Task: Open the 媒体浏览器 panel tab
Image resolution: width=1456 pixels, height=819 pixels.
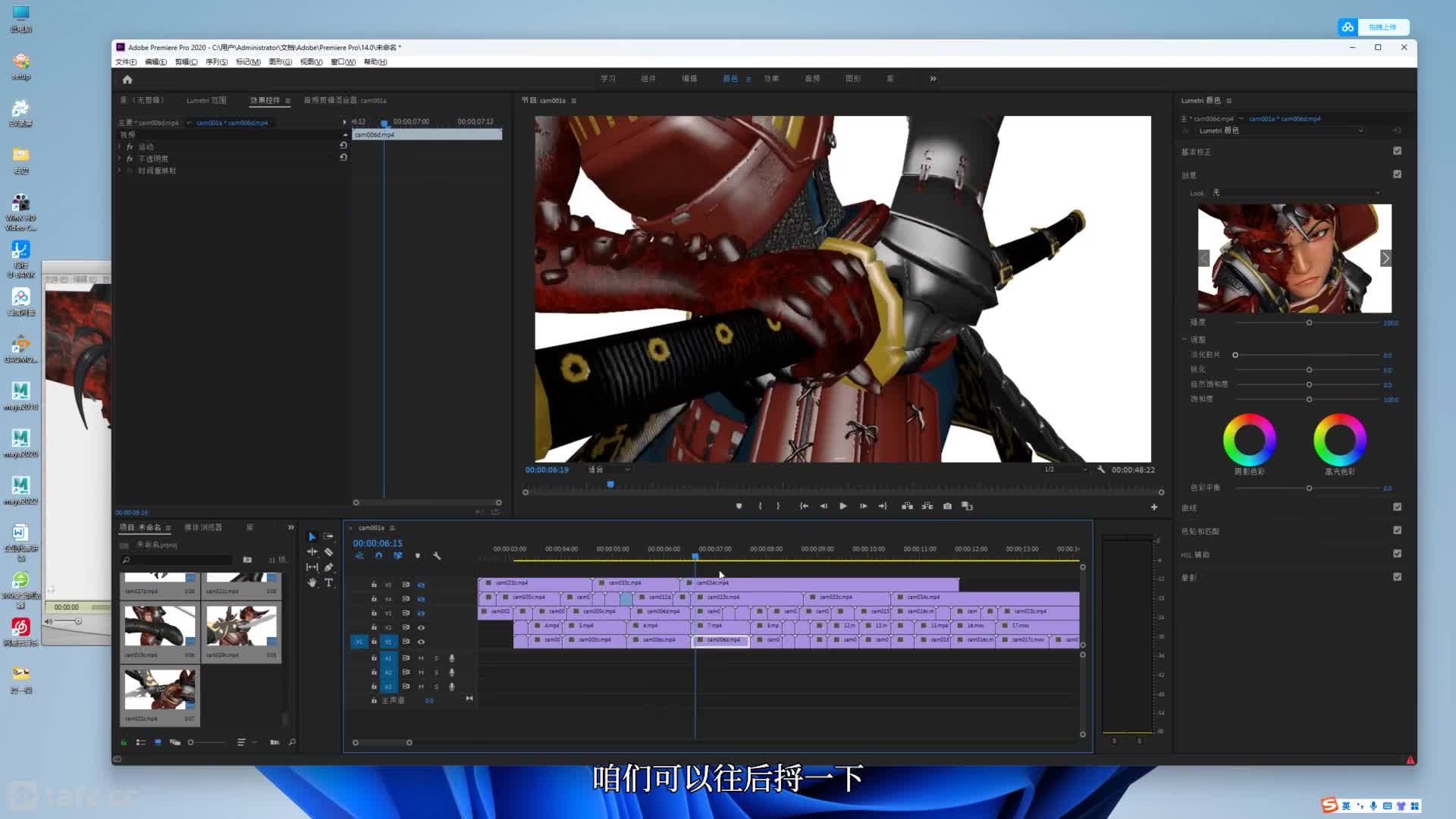Action: [203, 528]
